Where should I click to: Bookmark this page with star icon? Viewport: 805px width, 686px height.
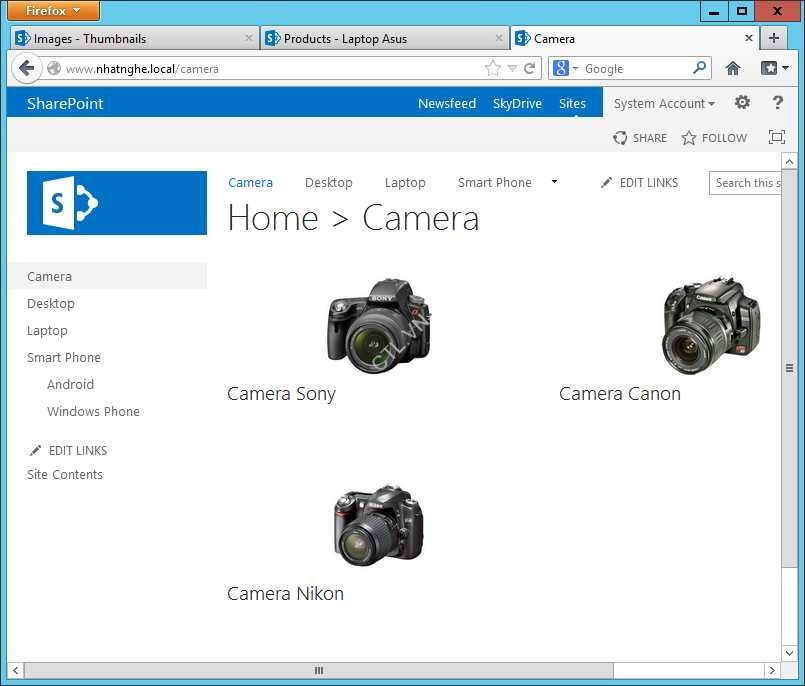click(x=492, y=68)
